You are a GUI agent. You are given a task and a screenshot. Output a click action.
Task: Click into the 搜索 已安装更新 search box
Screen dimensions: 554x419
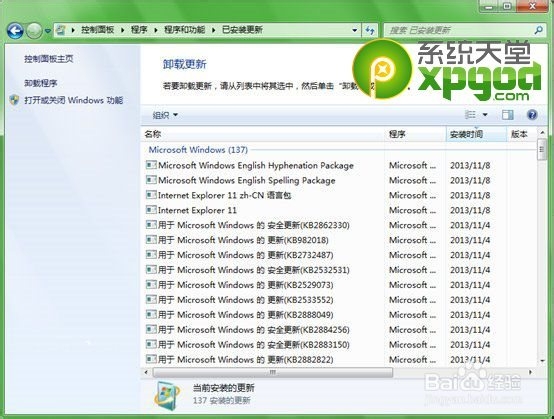[x=458, y=30]
